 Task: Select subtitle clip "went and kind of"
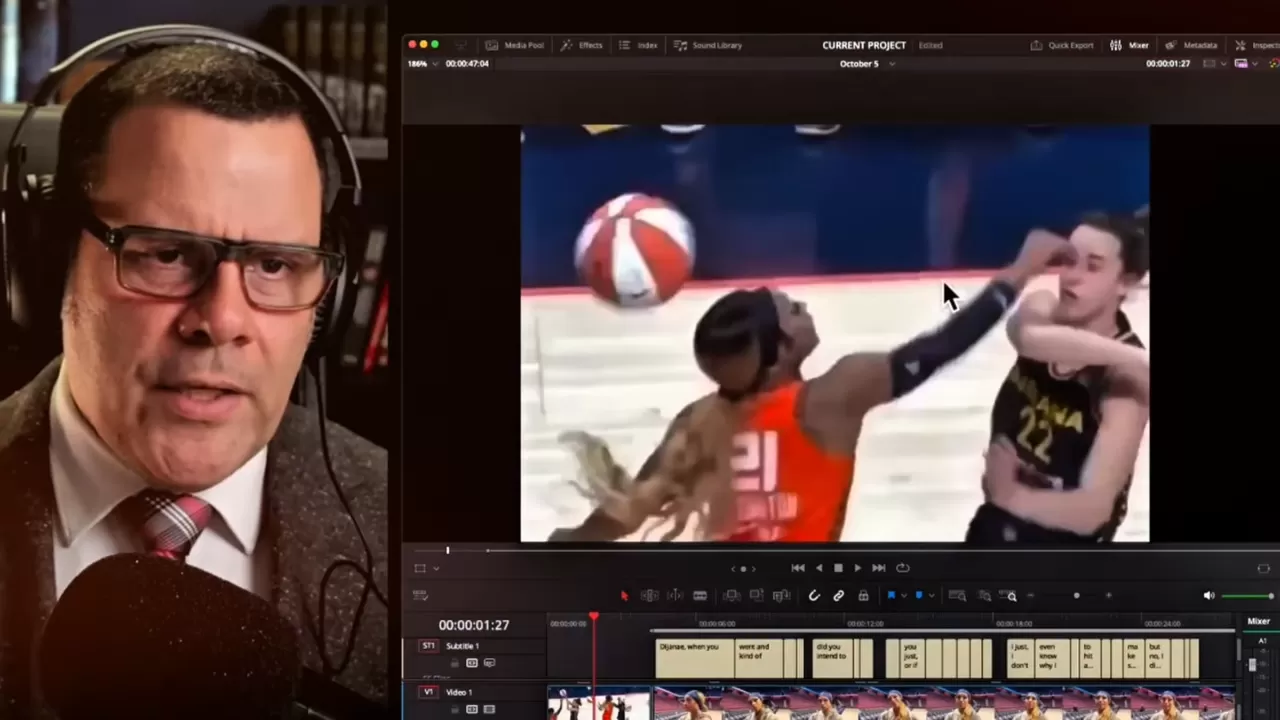click(758, 659)
